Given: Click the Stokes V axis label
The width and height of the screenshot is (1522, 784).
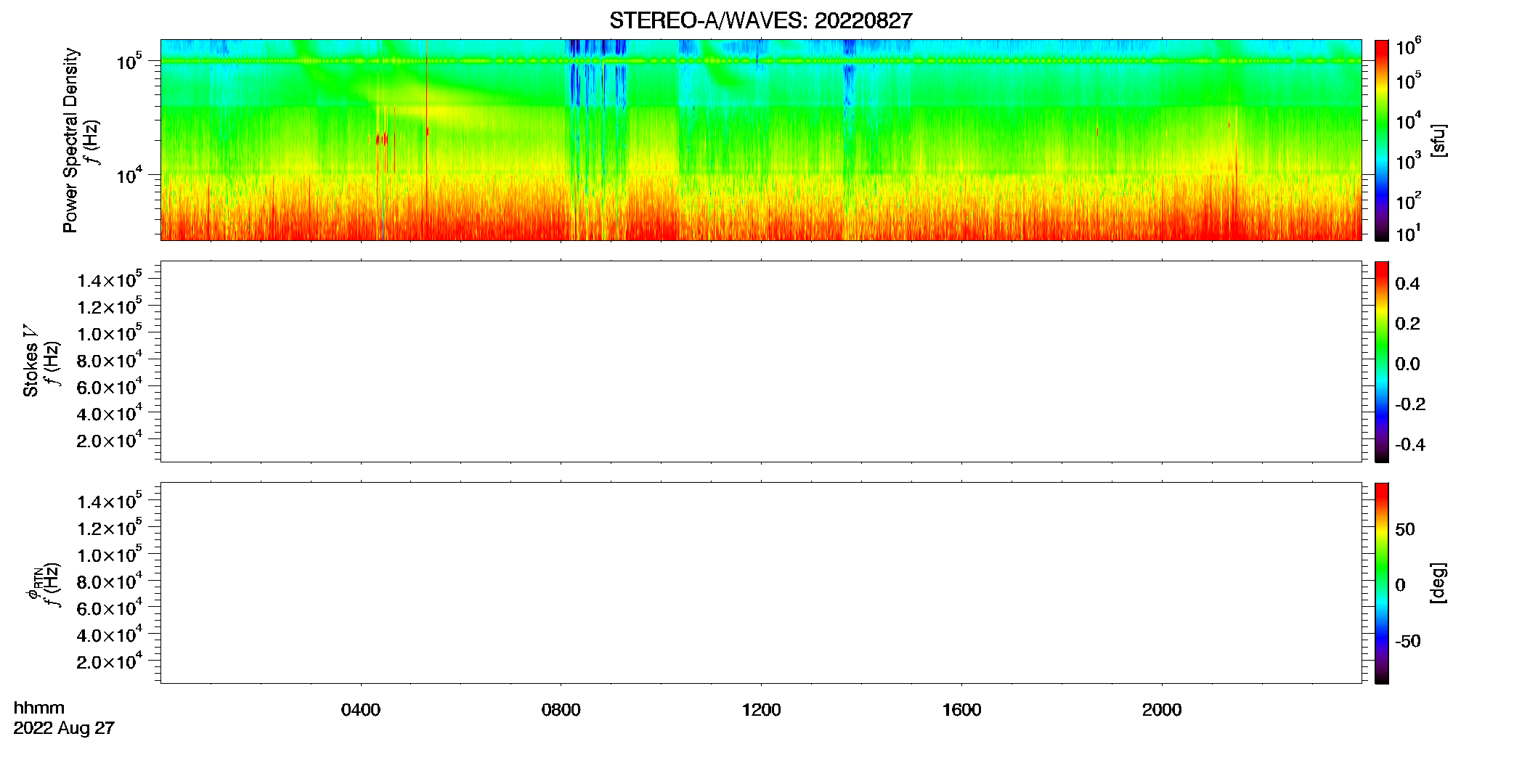Looking at the screenshot, I should (30, 361).
